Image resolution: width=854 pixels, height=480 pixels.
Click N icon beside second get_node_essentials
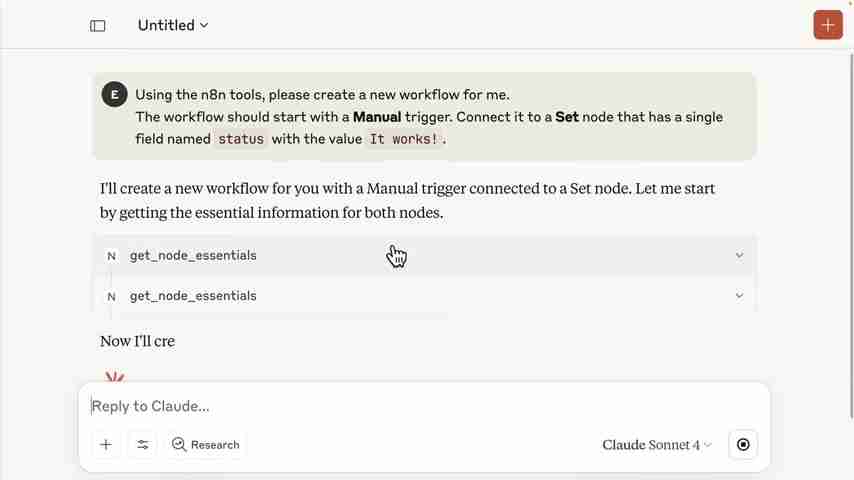[111, 296]
